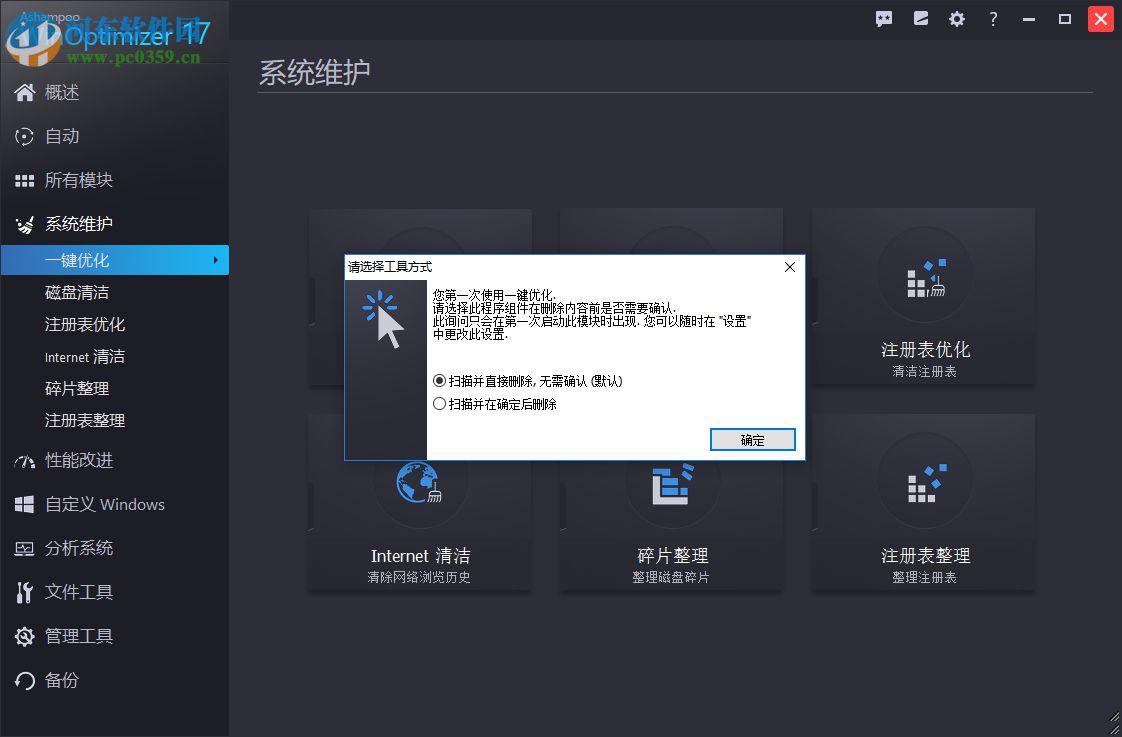Screen dimensions: 1122x737
Task: Confirm the dialog with the 确定 button
Action: 752,440
